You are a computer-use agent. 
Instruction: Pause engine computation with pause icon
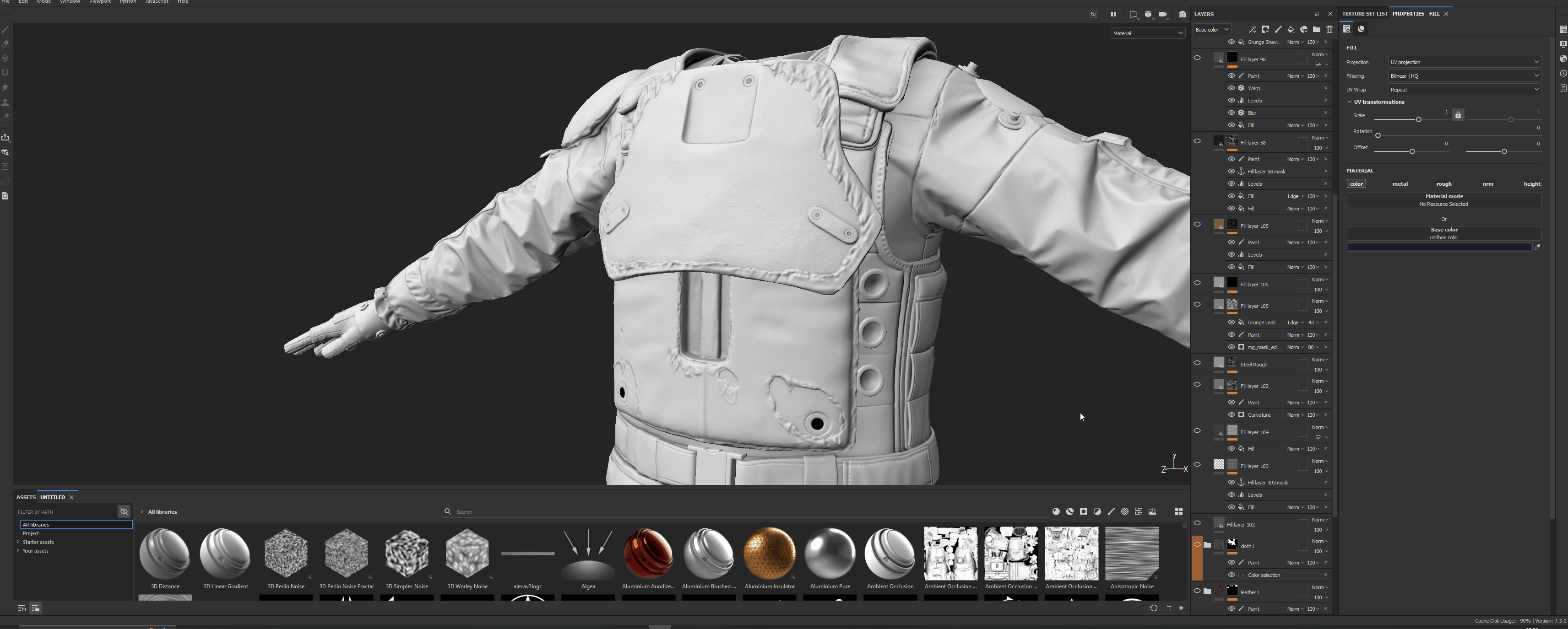[1113, 14]
